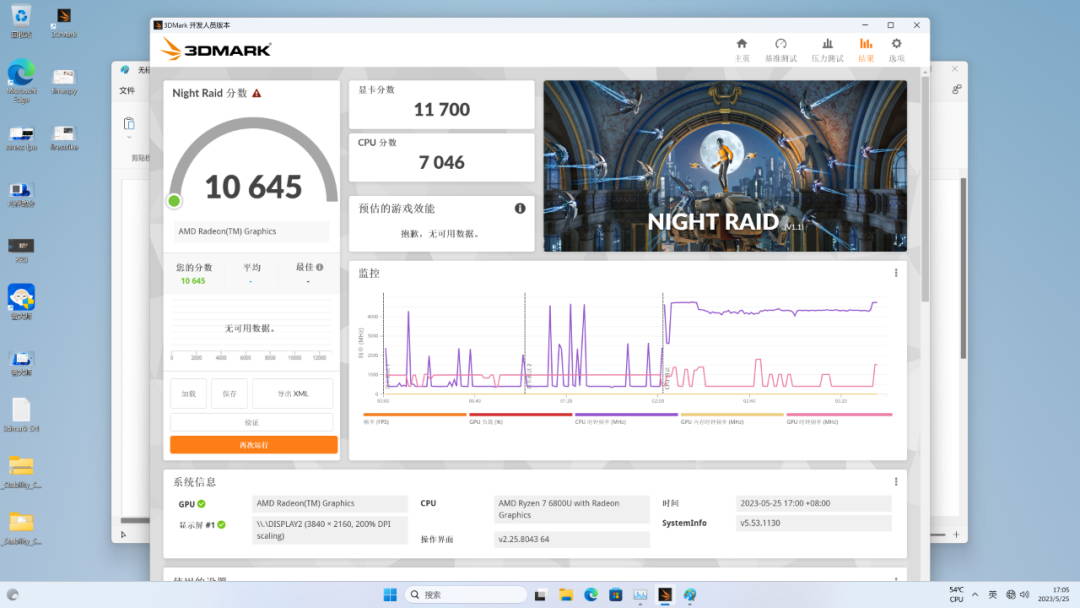1080x608 pixels.
Task: Toggle the yellow GPU memory clock legend
Action: click(732, 418)
